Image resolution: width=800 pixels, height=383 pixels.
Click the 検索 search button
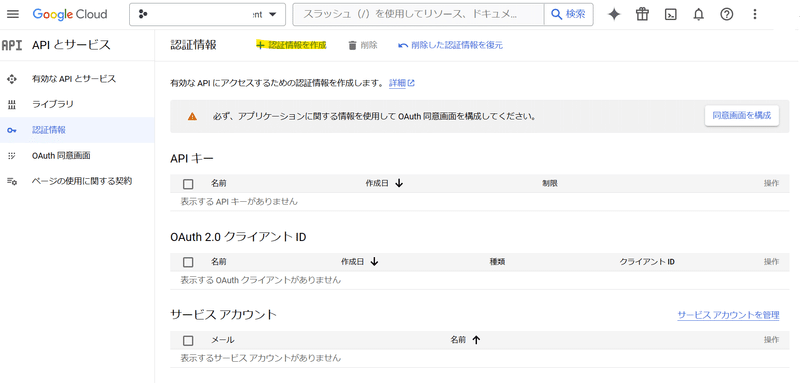point(568,14)
